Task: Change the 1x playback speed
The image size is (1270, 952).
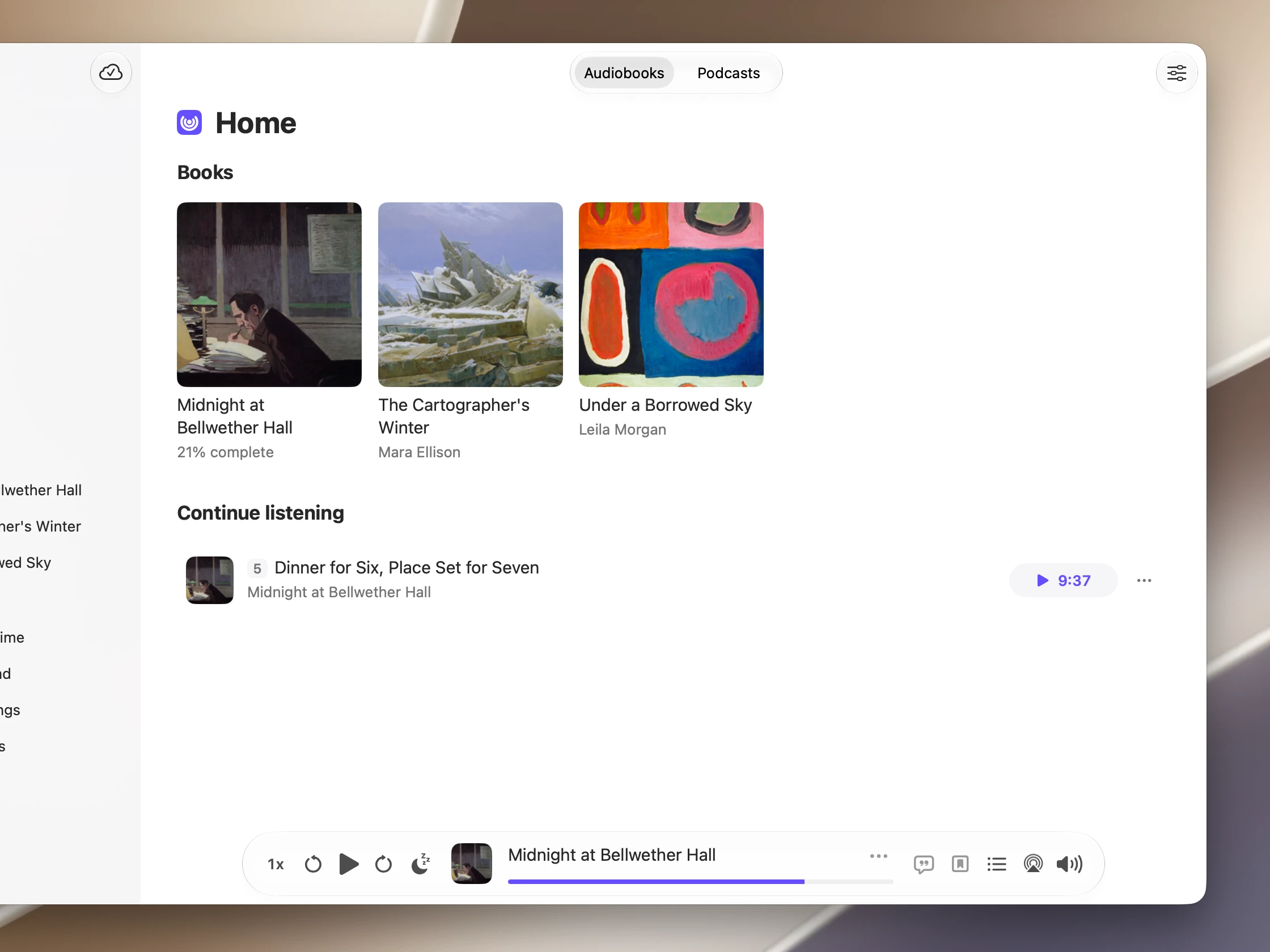Action: [276, 864]
